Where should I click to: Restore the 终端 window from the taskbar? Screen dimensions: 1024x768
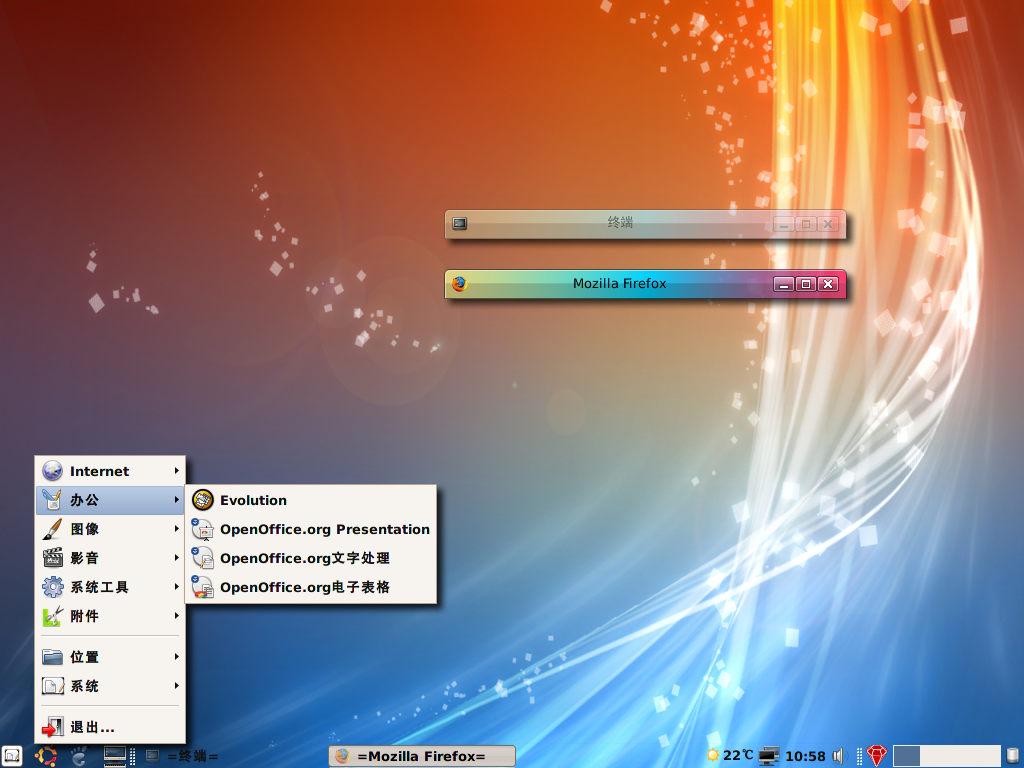click(x=183, y=756)
